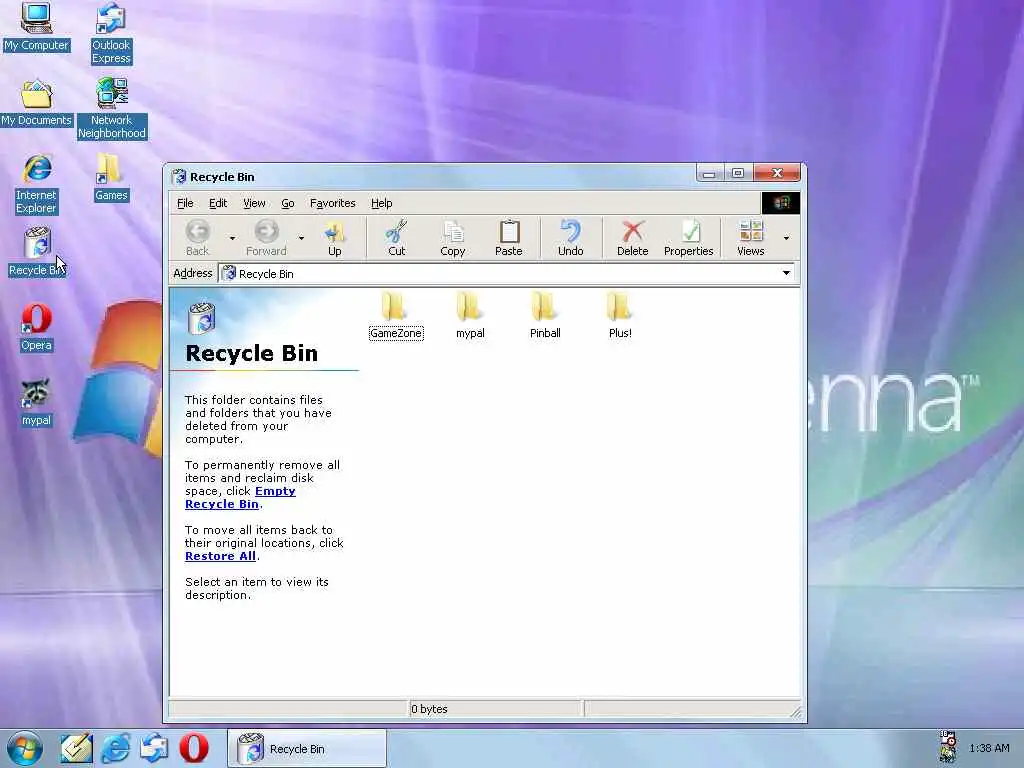This screenshot has height=768, width=1024.
Task: Click the Address bar field
Action: click(506, 273)
